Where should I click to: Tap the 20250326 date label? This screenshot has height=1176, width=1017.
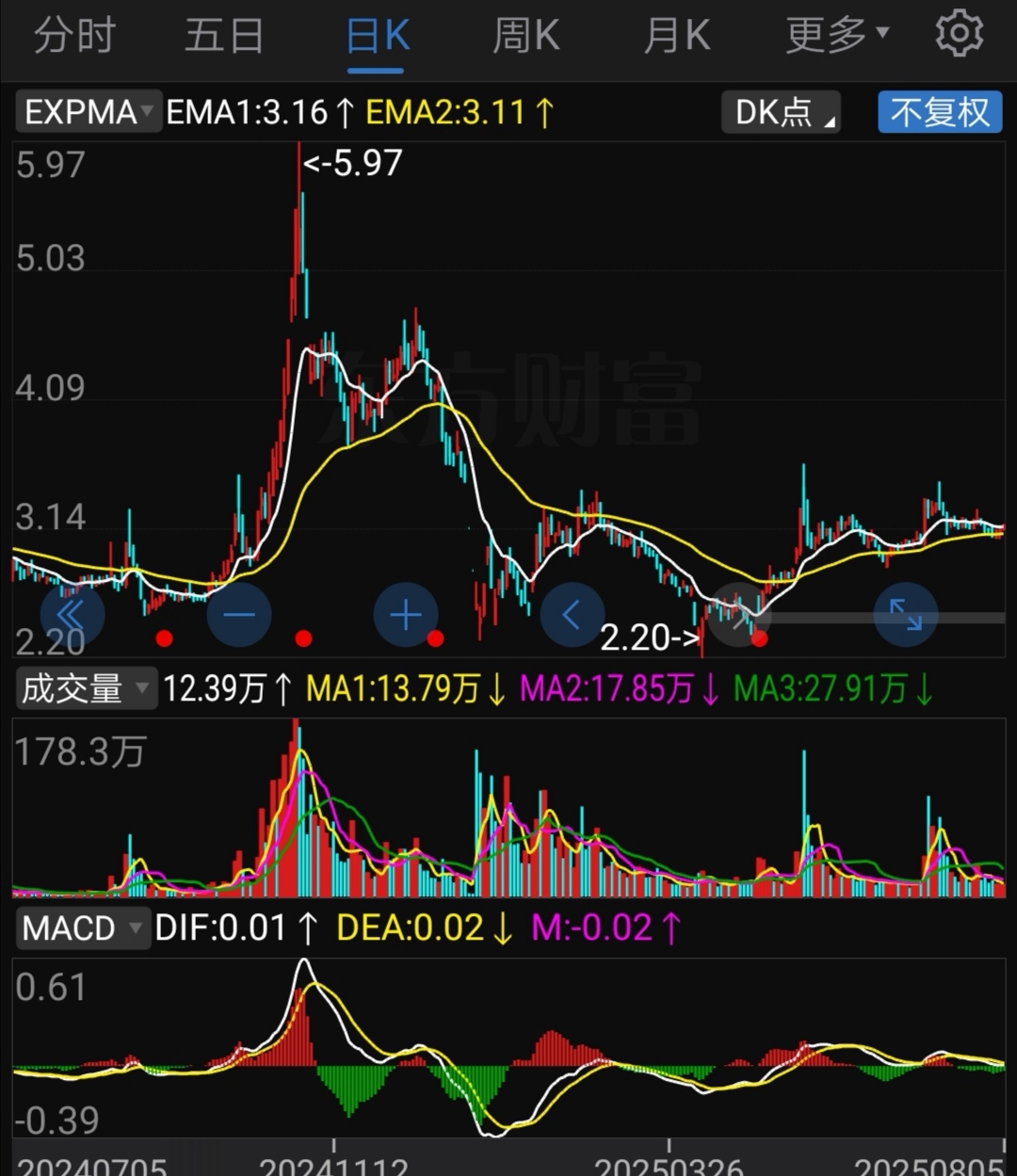tap(669, 1168)
